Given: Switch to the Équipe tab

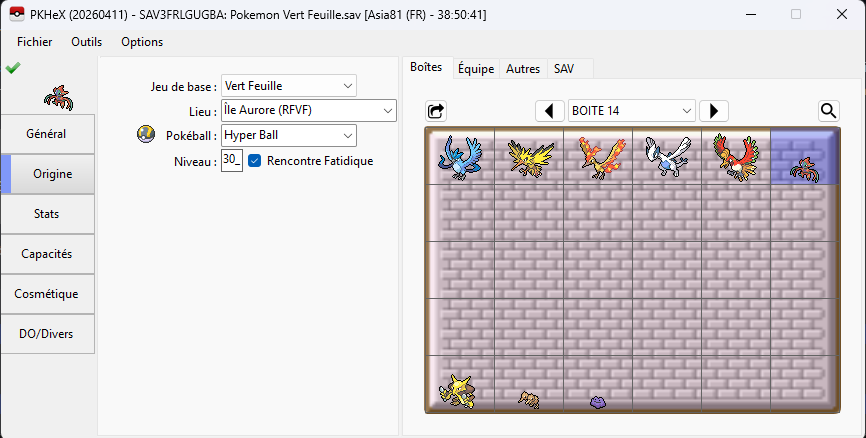Looking at the screenshot, I should click(x=475, y=69).
